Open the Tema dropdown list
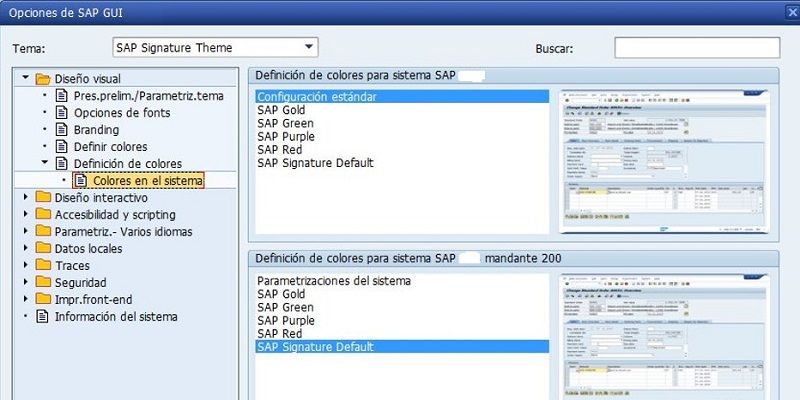Image resolution: width=800 pixels, height=400 pixels. [x=309, y=47]
